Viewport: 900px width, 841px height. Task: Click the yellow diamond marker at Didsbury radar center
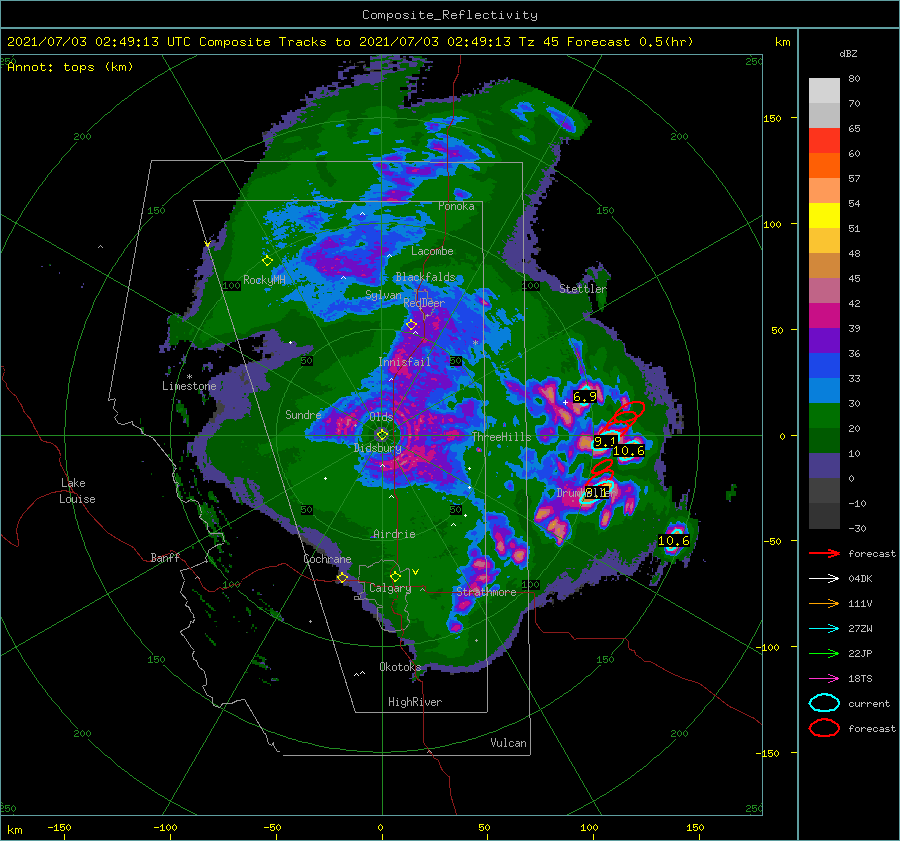point(382,435)
